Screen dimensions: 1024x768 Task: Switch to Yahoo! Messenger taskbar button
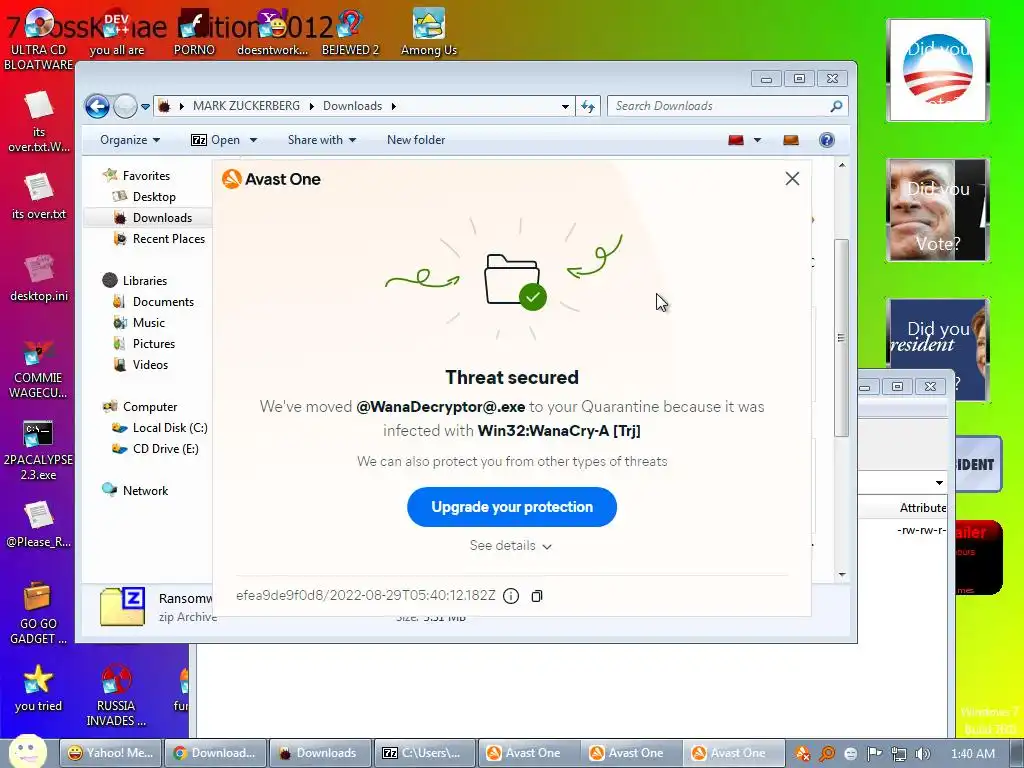pyautogui.click(x=110, y=753)
